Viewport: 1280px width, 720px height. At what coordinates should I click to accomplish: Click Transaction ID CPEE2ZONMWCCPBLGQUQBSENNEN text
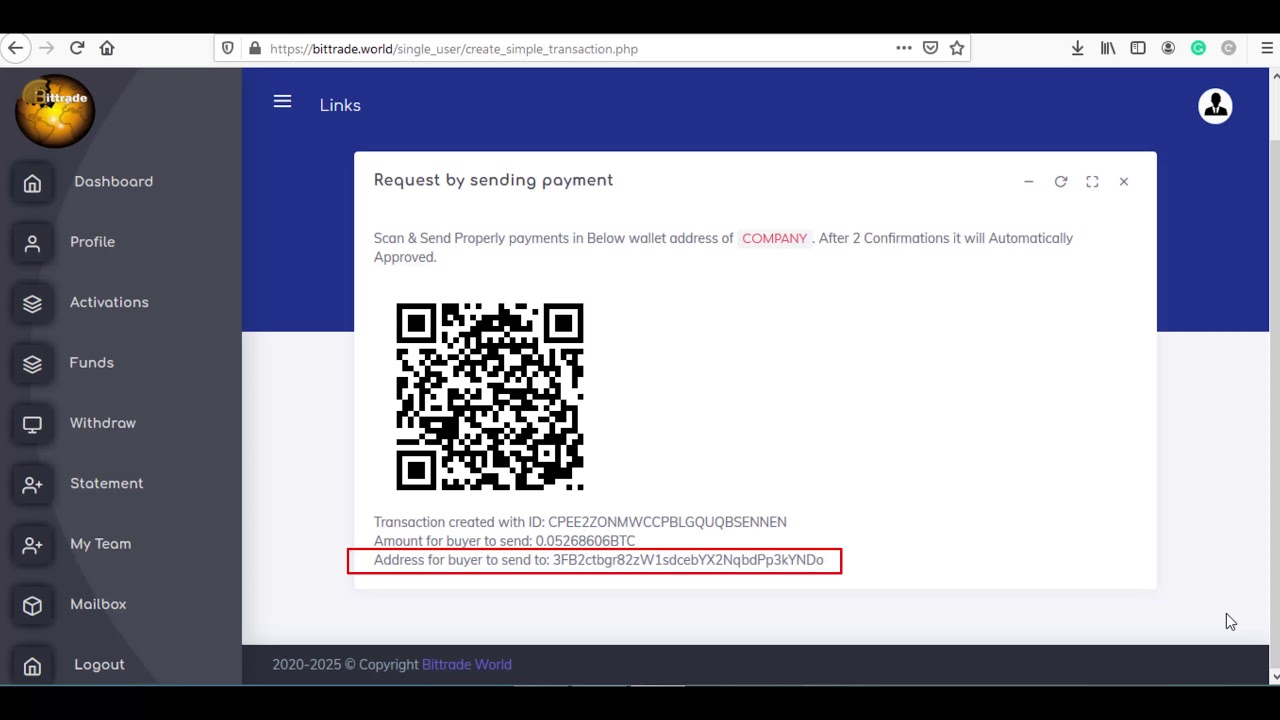(x=667, y=522)
